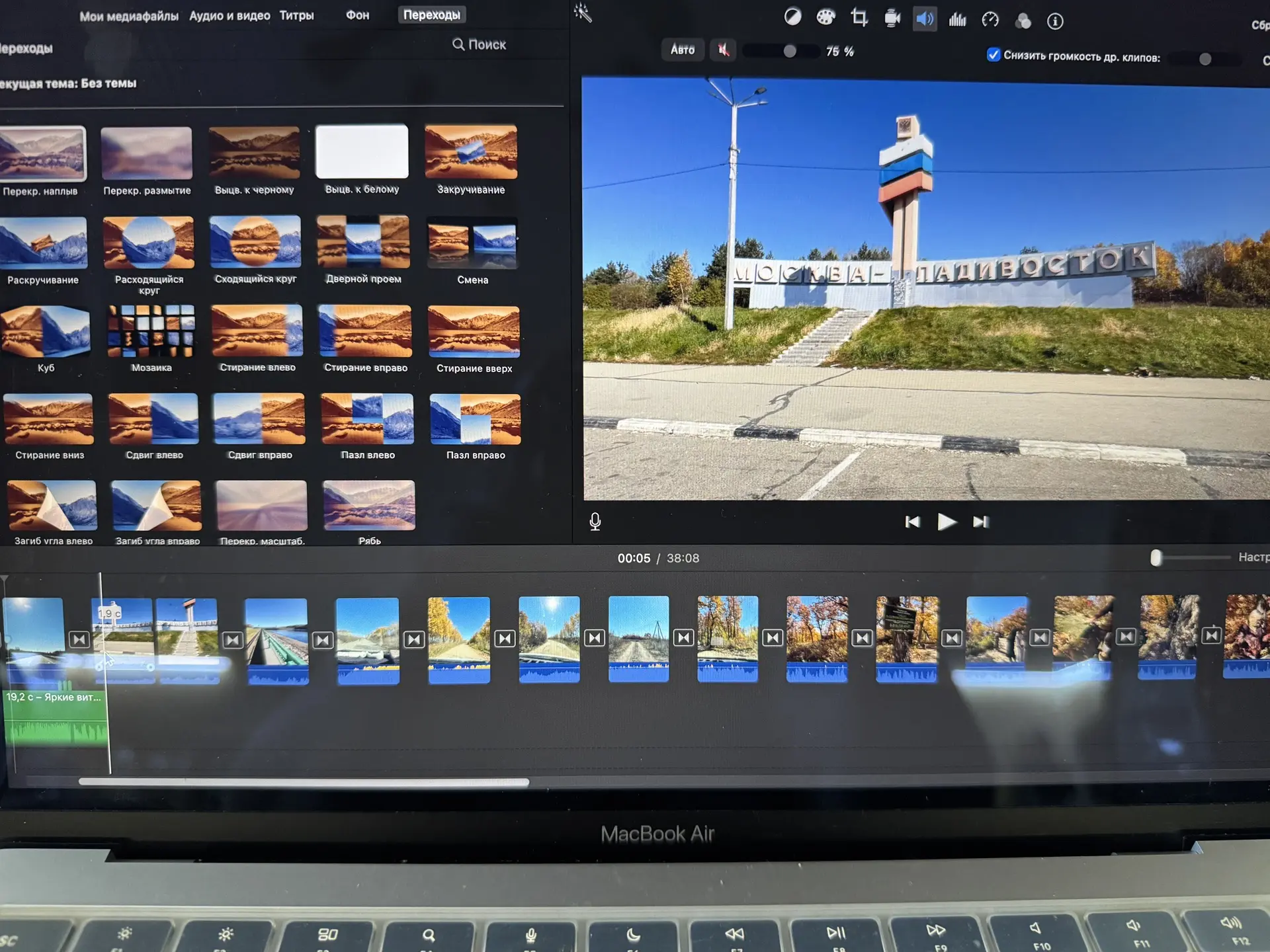Open the color correction palette tool
The width and height of the screenshot is (1270, 952).
[x=825, y=17]
